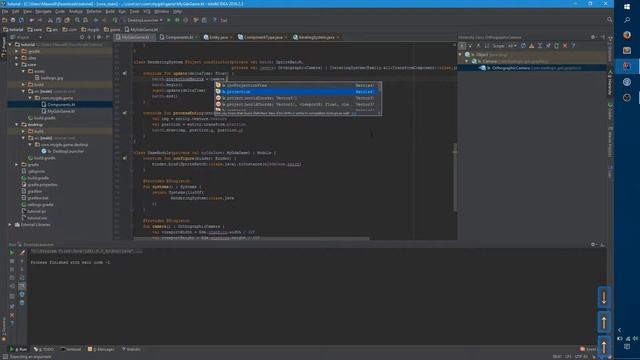Click the Run green play icon in main toolbar
This screenshot has width=640, height=360.
point(169,20)
